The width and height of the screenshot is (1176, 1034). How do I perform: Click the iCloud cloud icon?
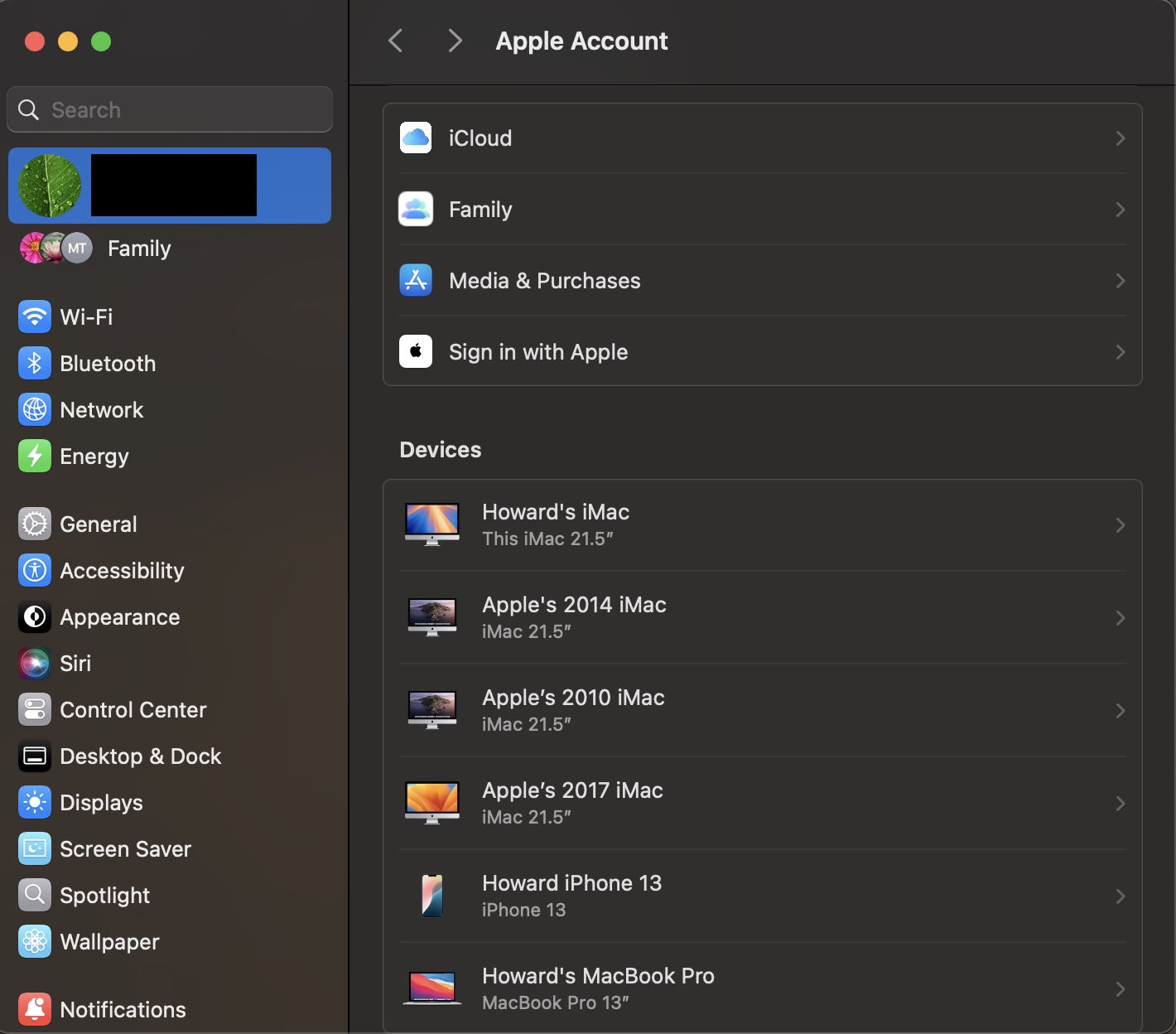[416, 138]
